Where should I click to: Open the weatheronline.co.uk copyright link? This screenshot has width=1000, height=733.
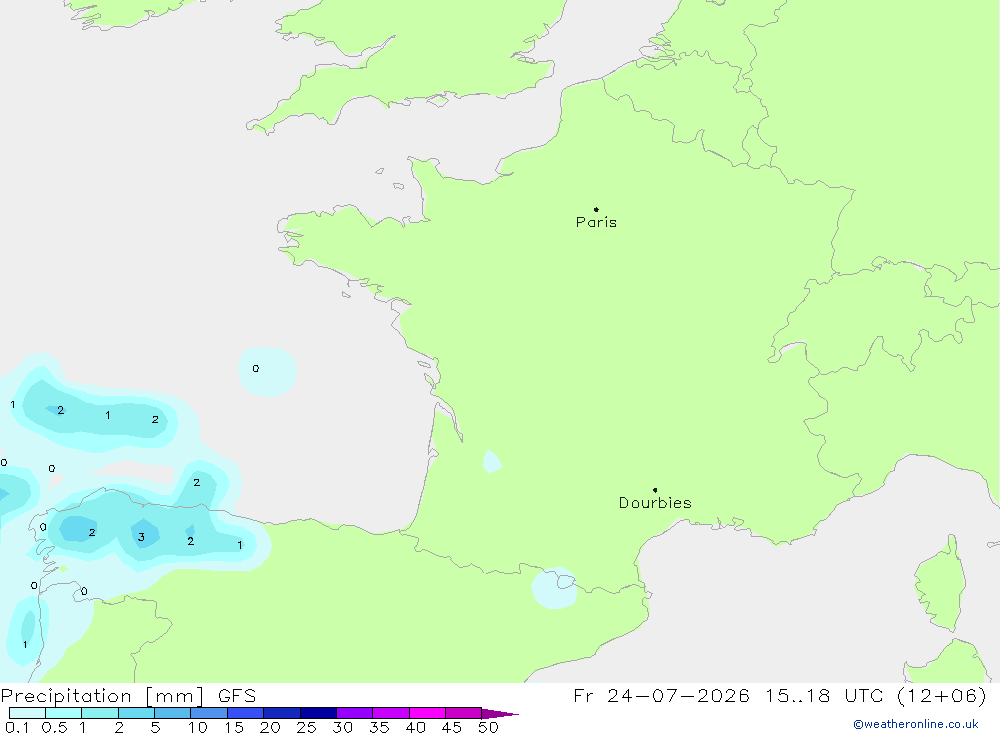point(916,724)
